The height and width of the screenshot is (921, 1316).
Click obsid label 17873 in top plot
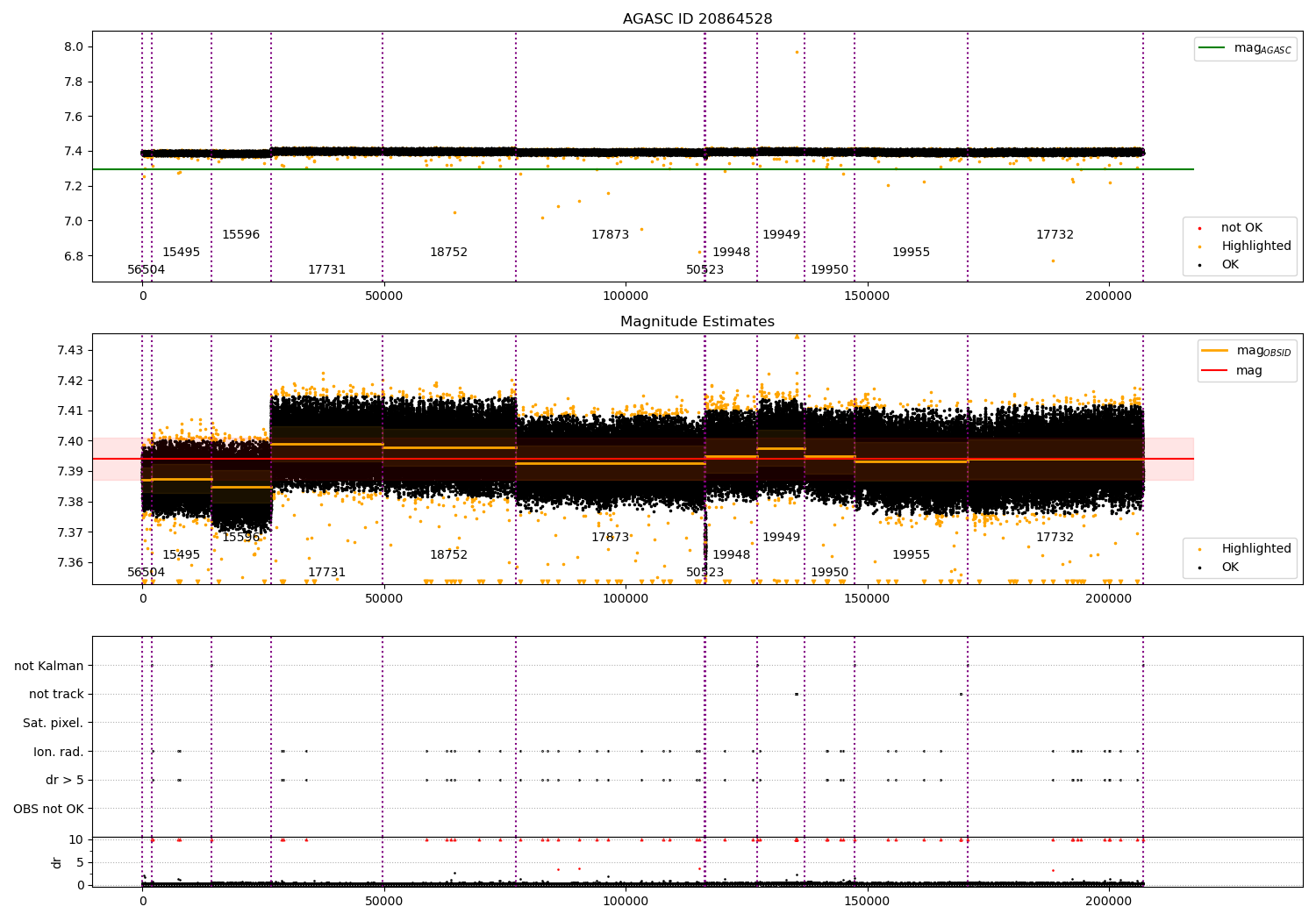[x=611, y=235]
